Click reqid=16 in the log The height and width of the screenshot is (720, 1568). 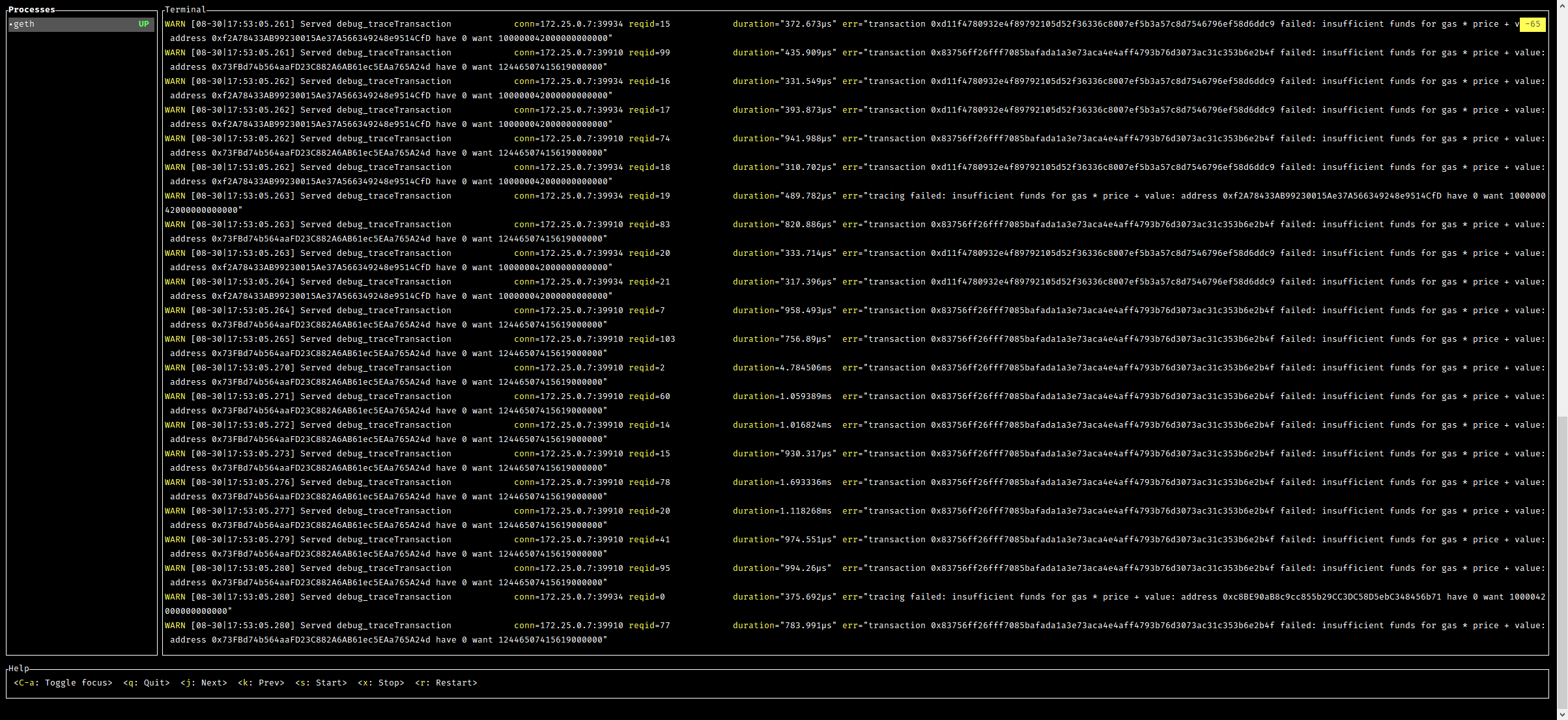tap(649, 81)
